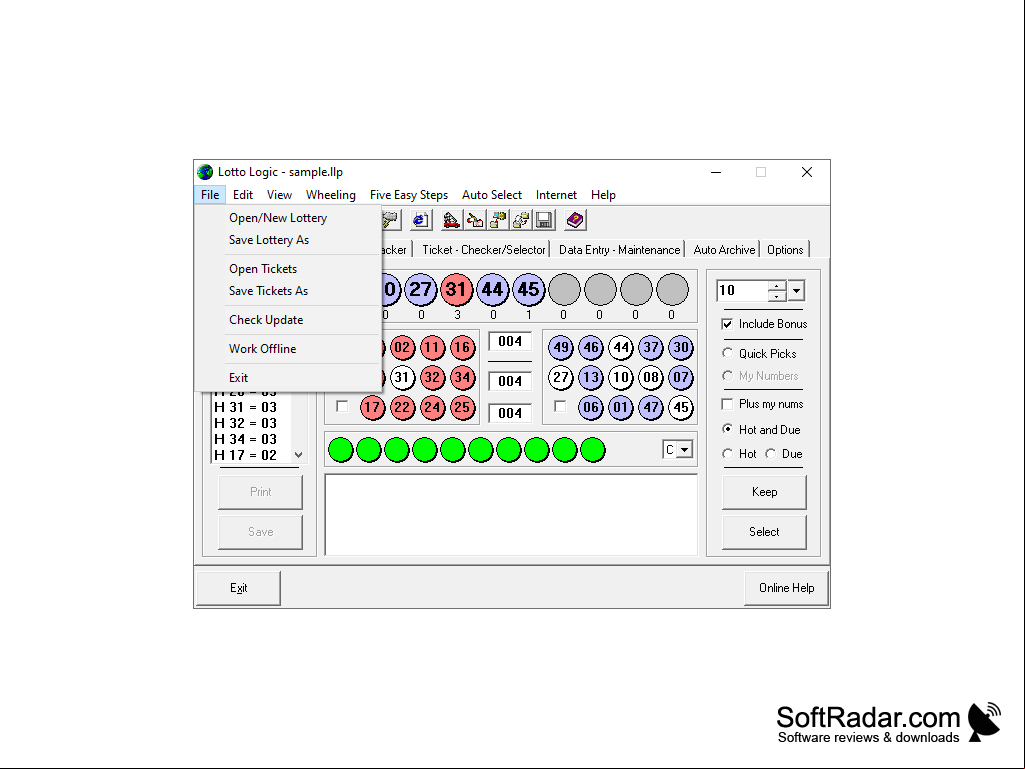Viewport: 1025px width, 769px height.
Task: Click the Print button
Action: pyautogui.click(x=260, y=492)
